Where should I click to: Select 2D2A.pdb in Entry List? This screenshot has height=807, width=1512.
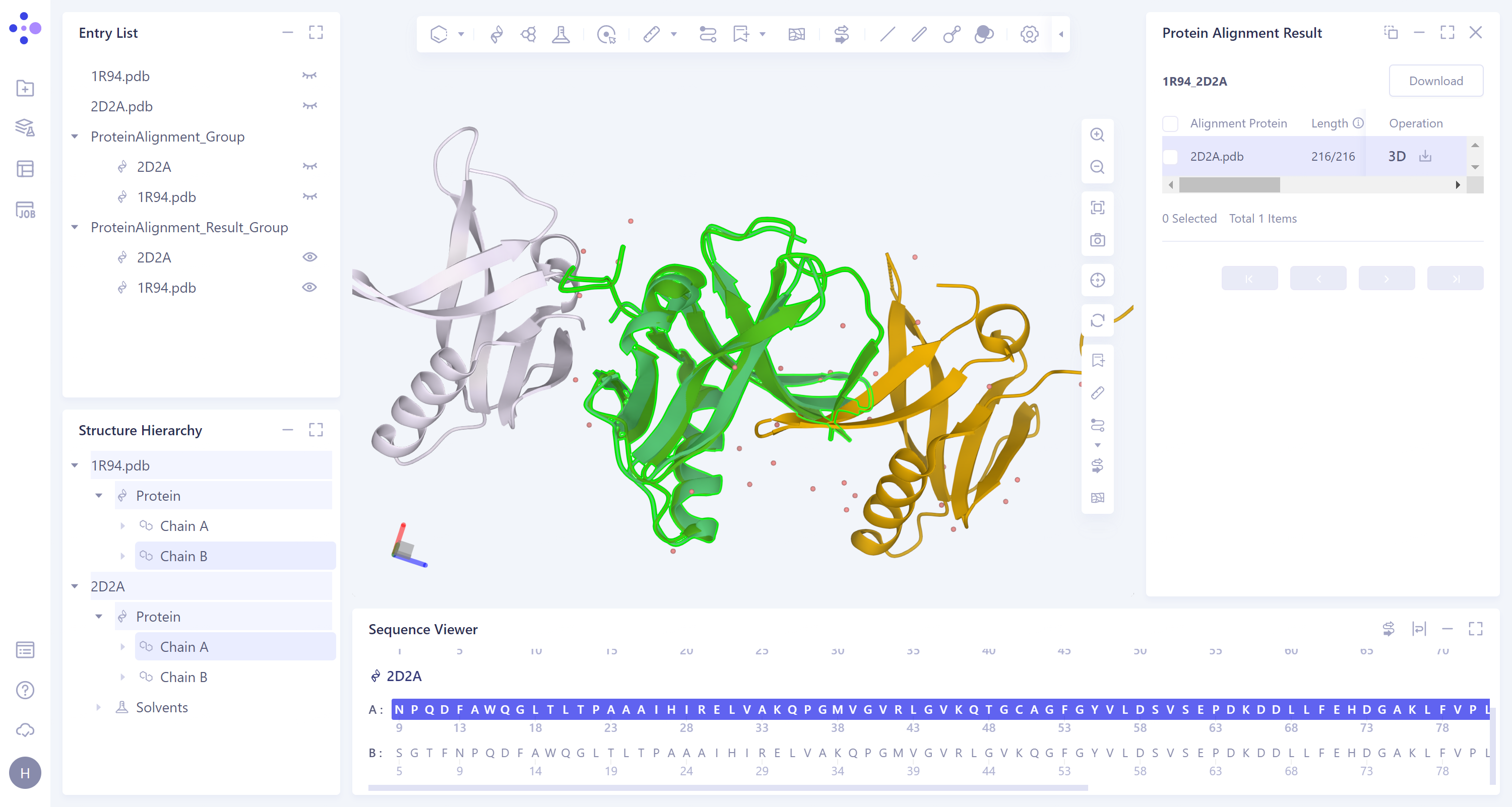coord(121,106)
